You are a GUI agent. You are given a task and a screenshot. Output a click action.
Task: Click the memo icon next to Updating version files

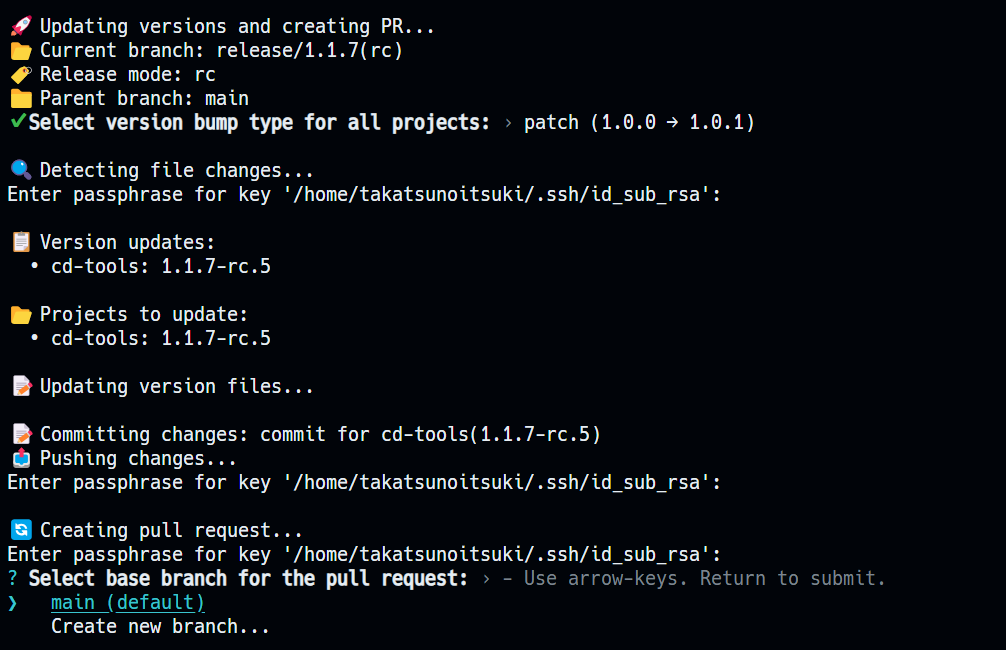coord(22,386)
